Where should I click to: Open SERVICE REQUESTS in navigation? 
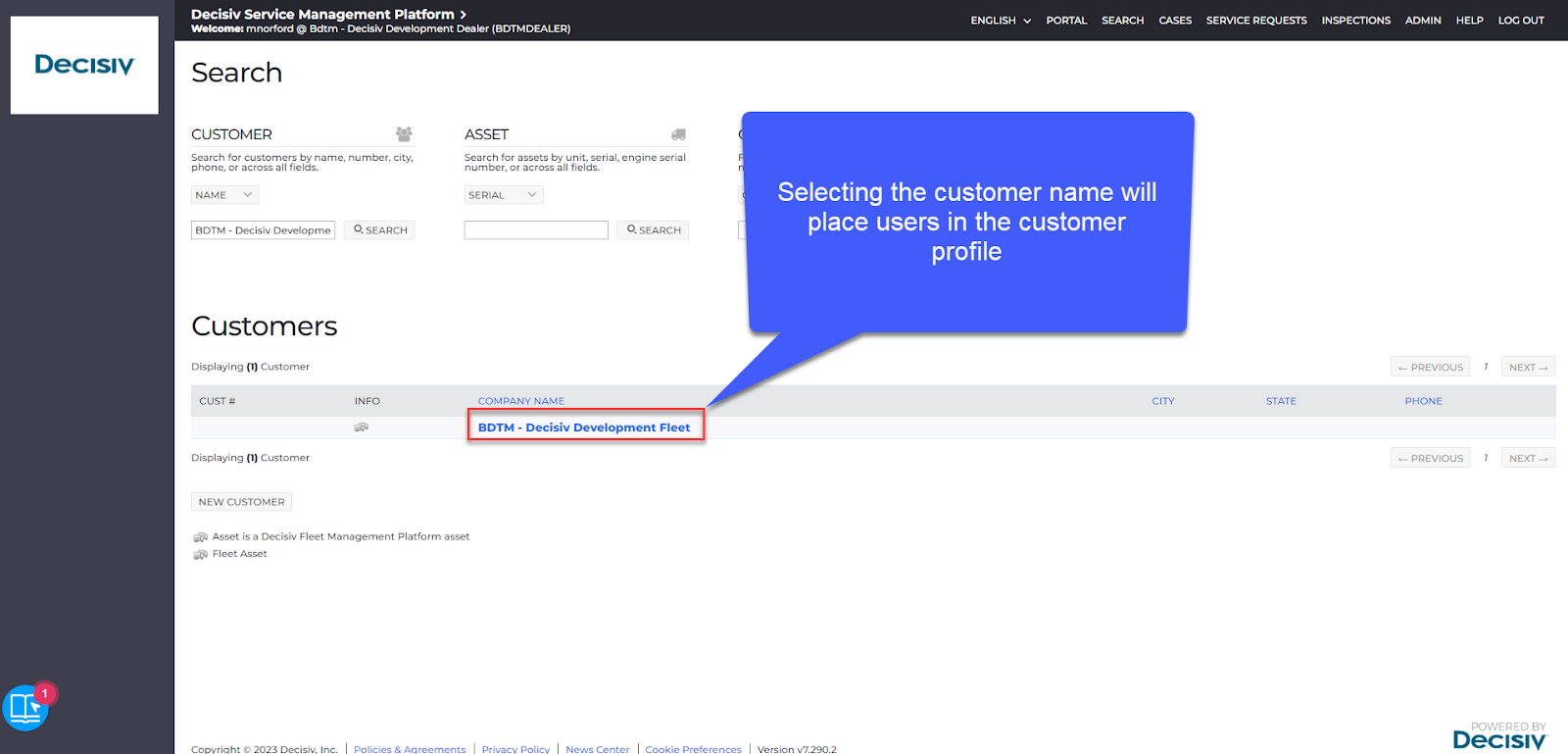[1256, 21]
